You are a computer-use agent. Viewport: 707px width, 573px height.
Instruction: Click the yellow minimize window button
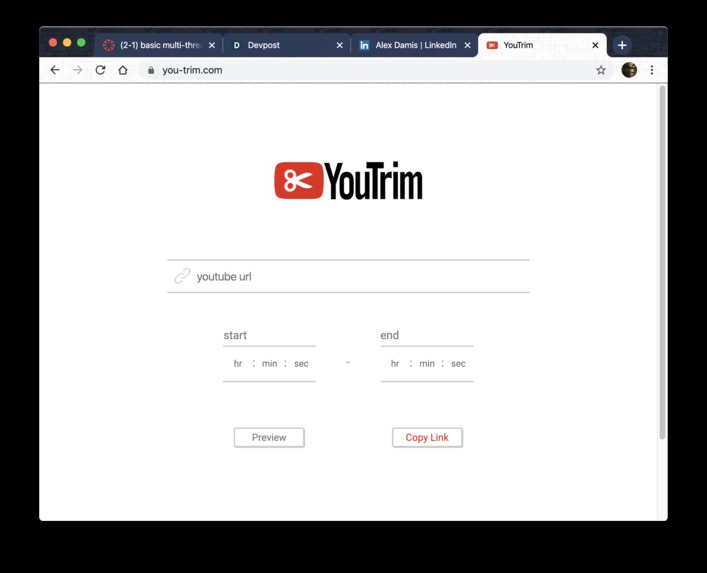coord(67,42)
